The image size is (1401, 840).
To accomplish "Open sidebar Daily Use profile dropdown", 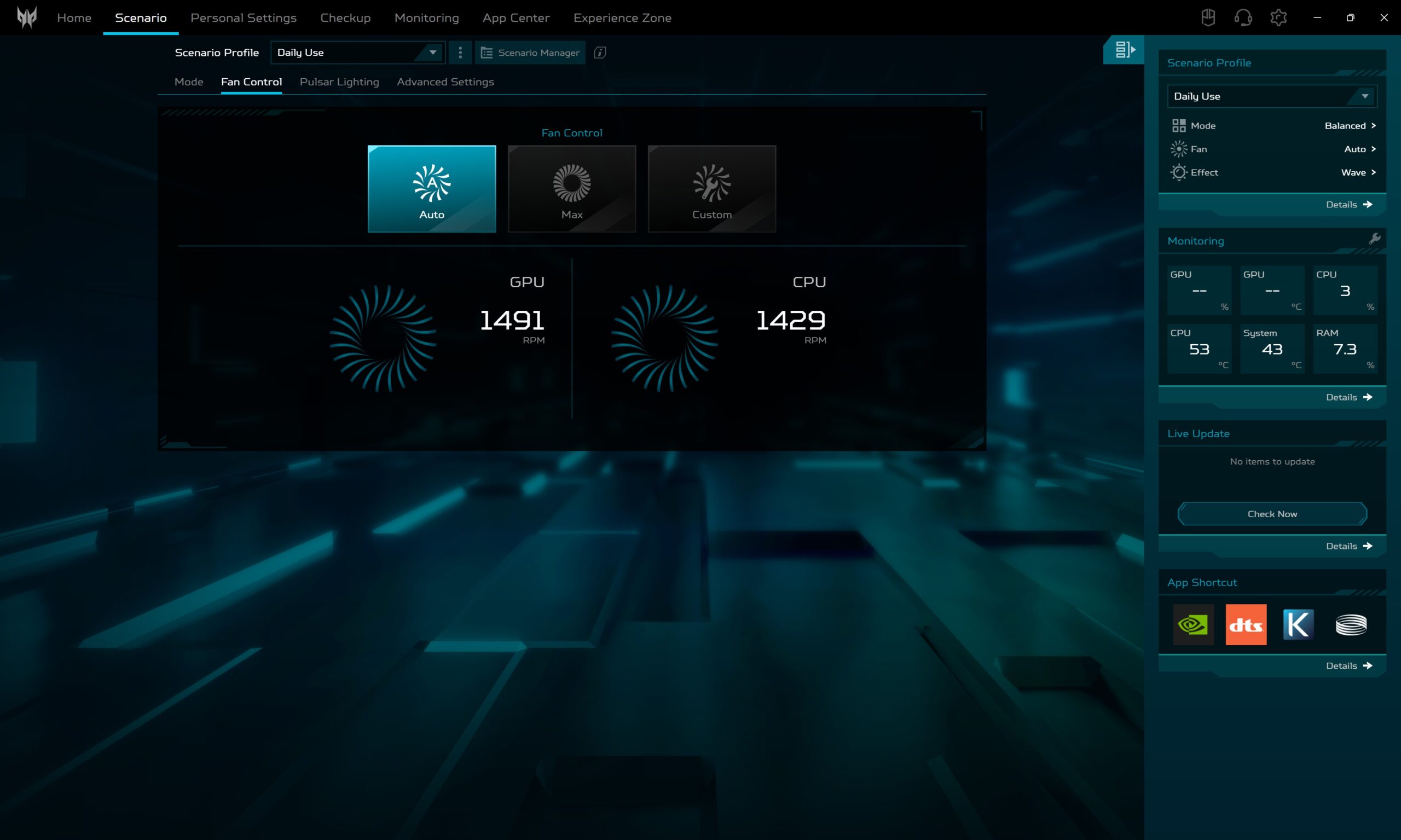I will [1271, 96].
